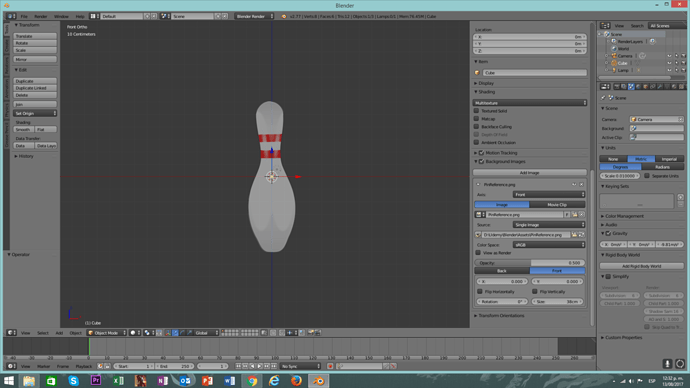Open the Blender taskbar icon
The image size is (690, 388).
319,381
